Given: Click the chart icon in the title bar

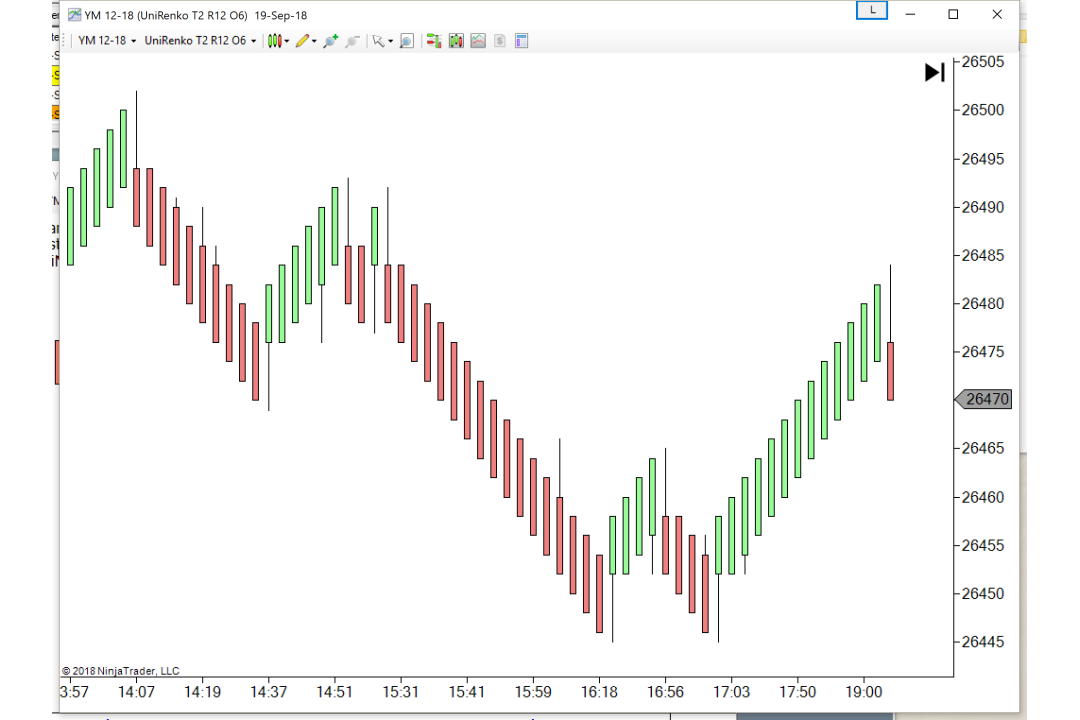Looking at the screenshot, I should point(74,14).
